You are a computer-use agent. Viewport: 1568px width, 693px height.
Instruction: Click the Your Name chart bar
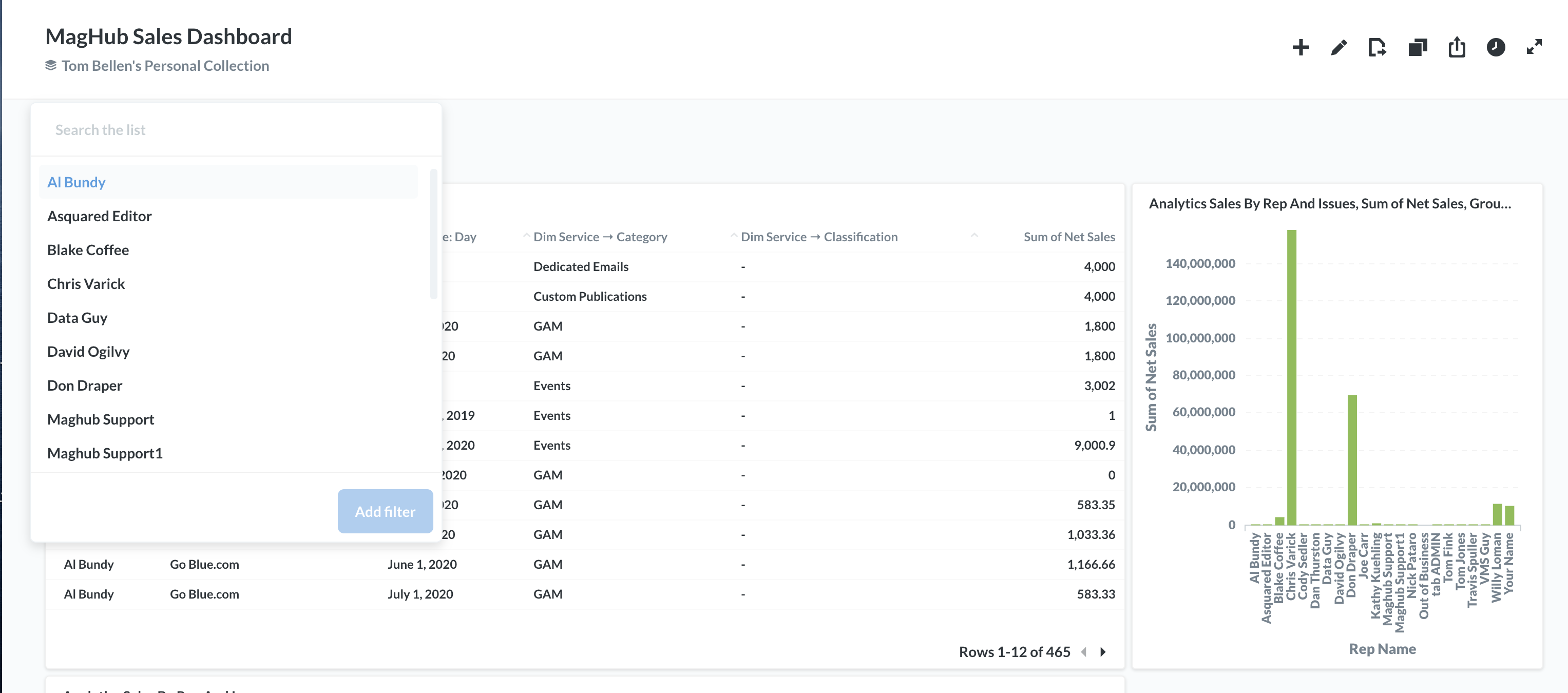(x=1509, y=515)
